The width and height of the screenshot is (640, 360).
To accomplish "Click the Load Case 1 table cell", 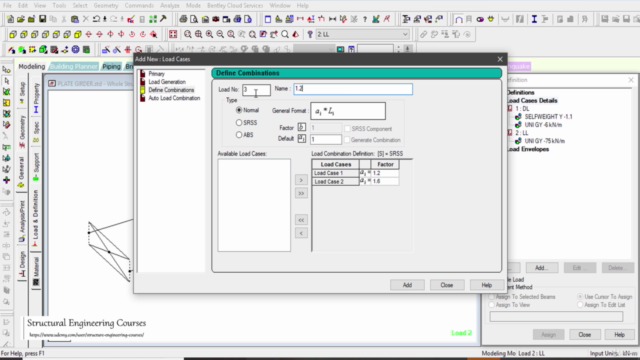I will tap(336, 173).
